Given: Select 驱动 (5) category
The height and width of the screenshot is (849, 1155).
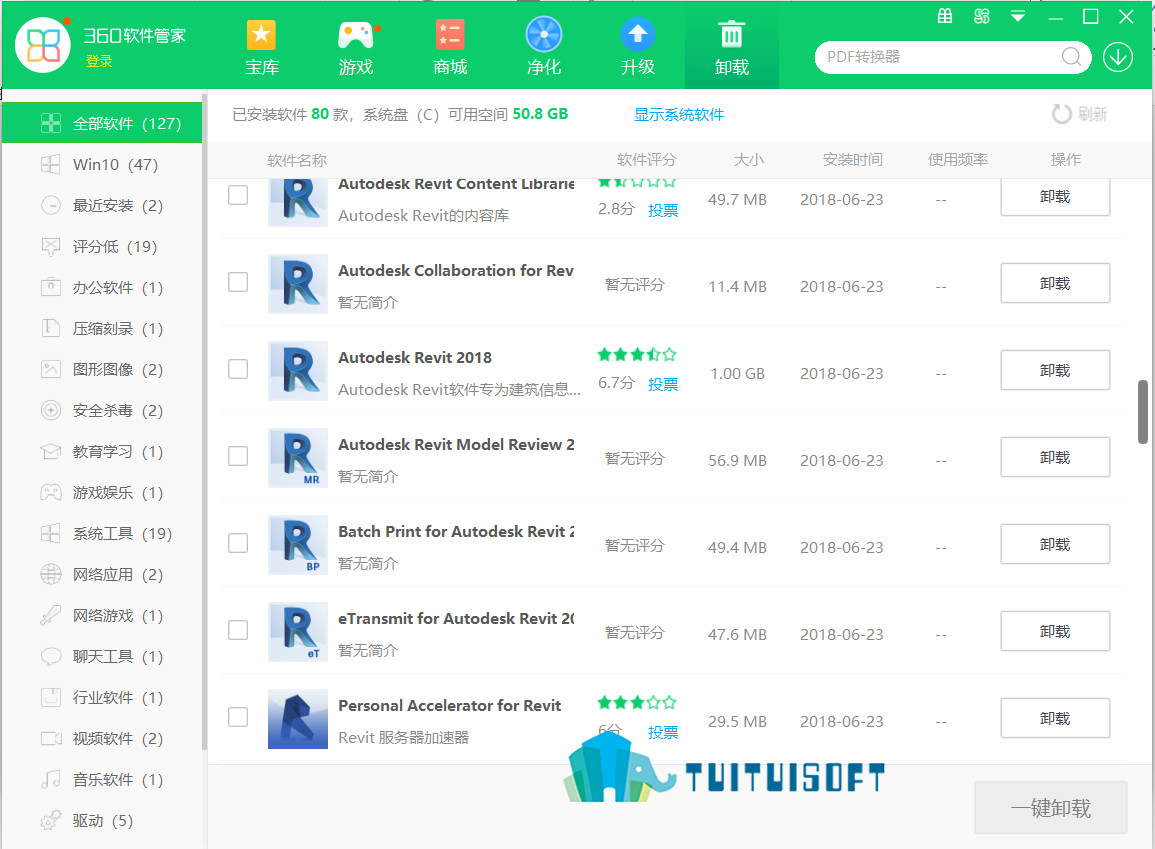Looking at the screenshot, I should click(102, 820).
